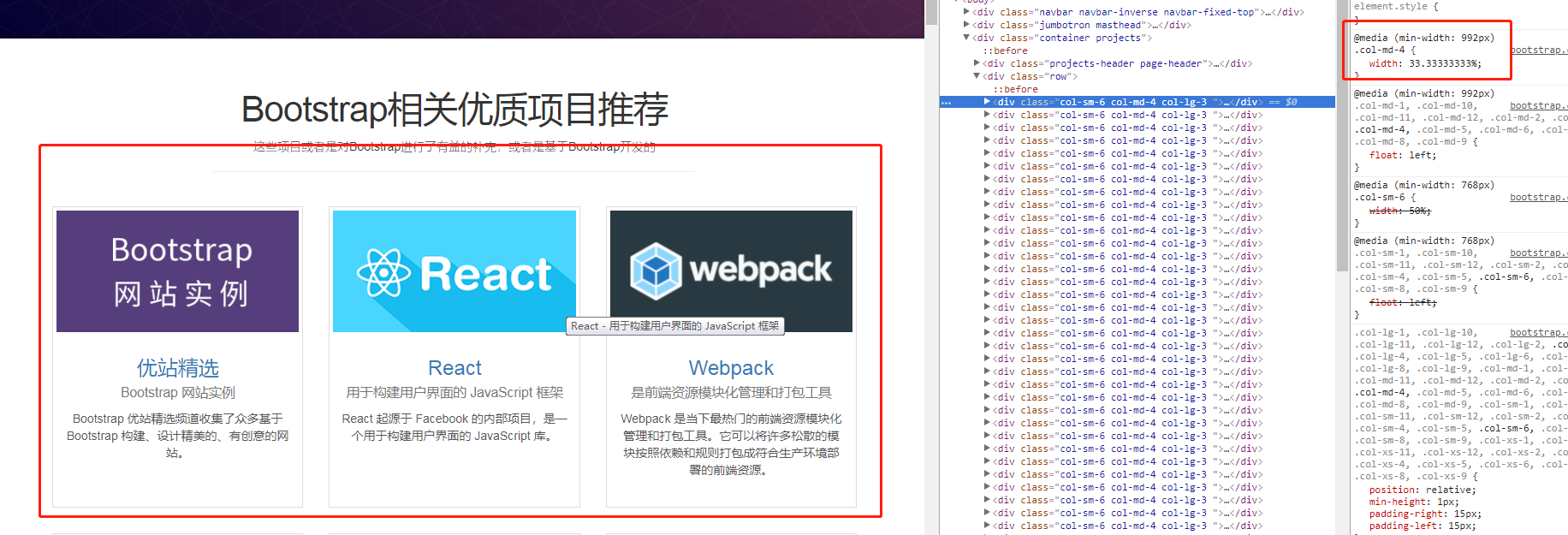Image resolution: width=1568 pixels, height=535 pixels.
Task: Open bootstrap source link for .col-sm-6 rule
Action: pos(1538,197)
